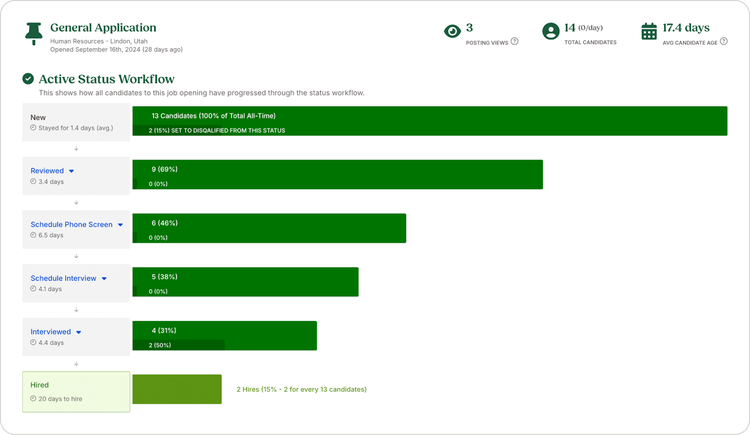Expand the Schedule Phone Screen dropdown arrow

pyautogui.click(x=120, y=224)
